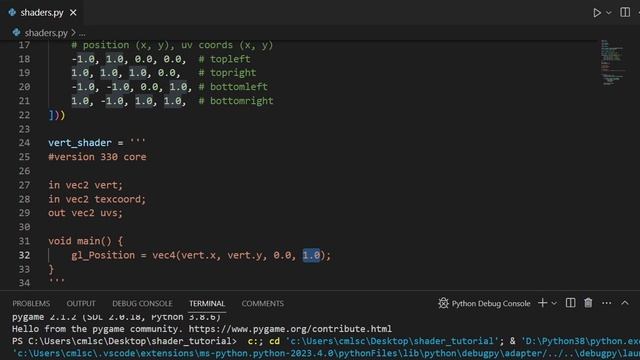
Task: Select the shaders.py editor tab
Action: click(x=42, y=13)
